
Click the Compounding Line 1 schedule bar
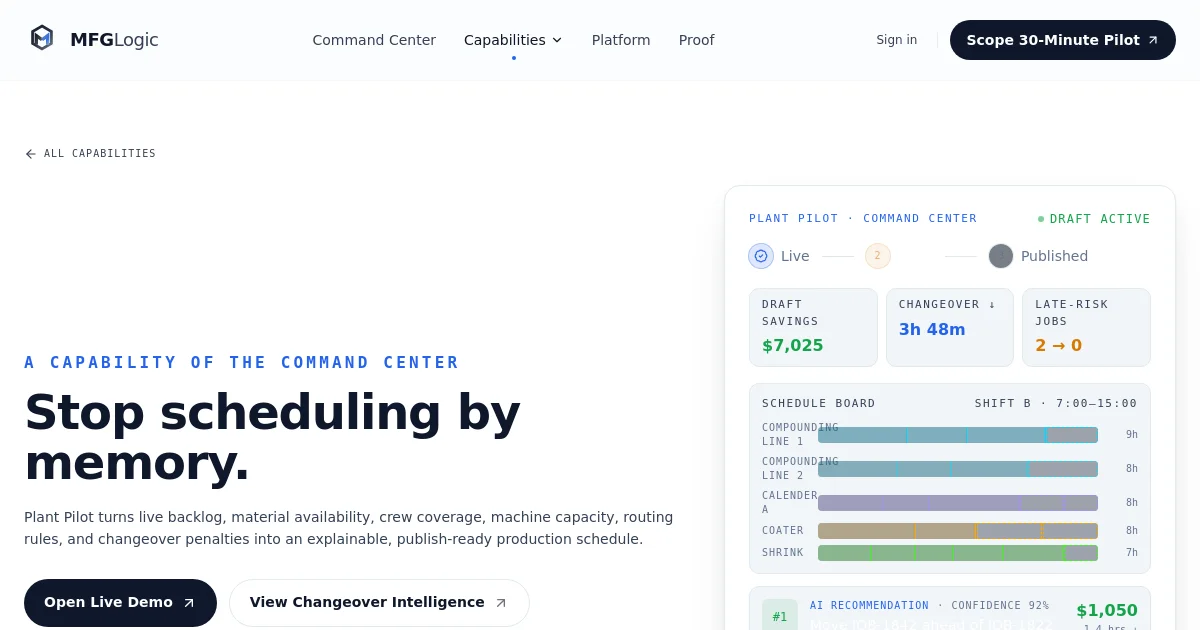pyautogui.click(x=958, y=435)
